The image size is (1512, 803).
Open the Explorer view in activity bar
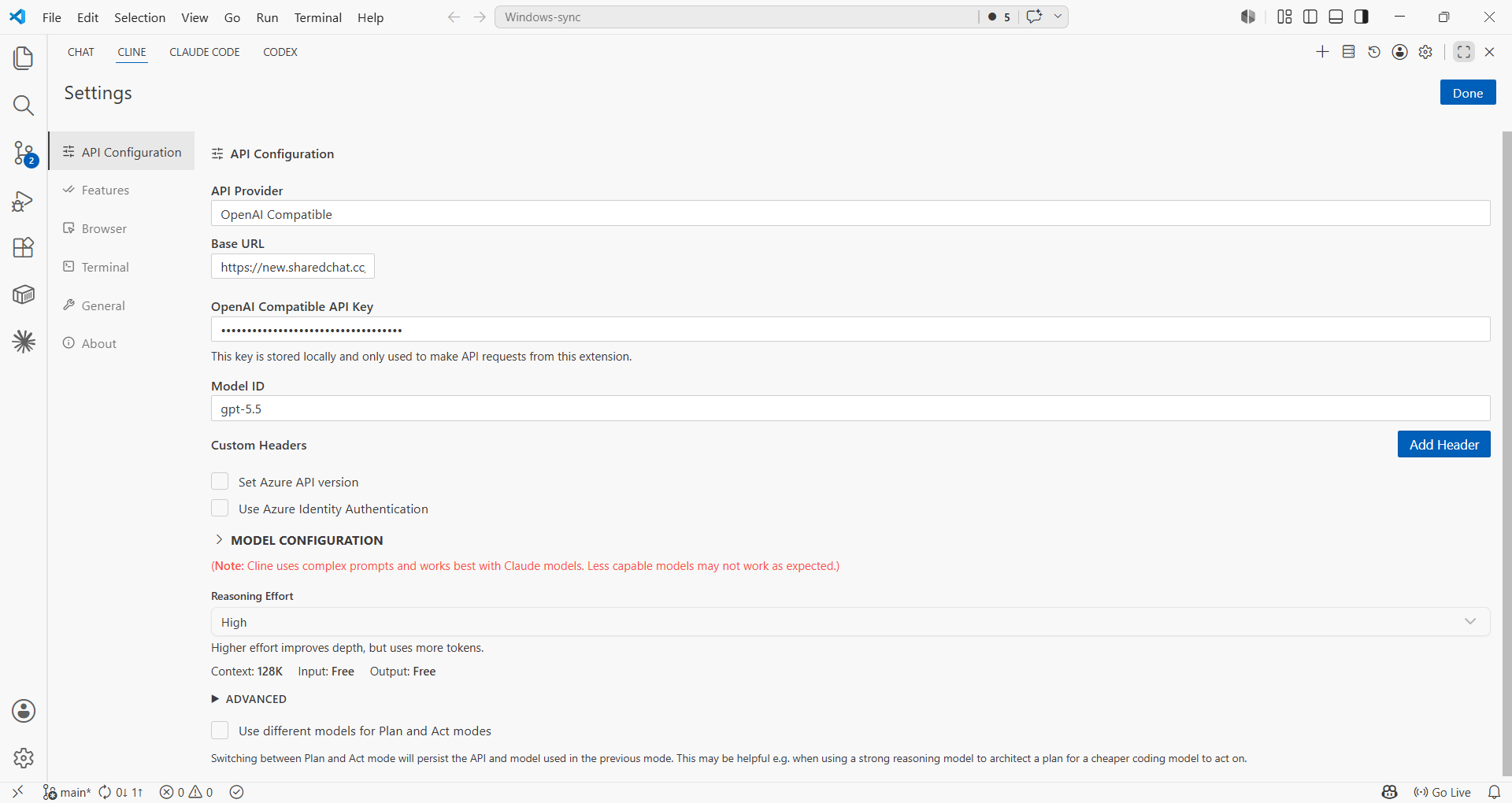pos(24,58)
